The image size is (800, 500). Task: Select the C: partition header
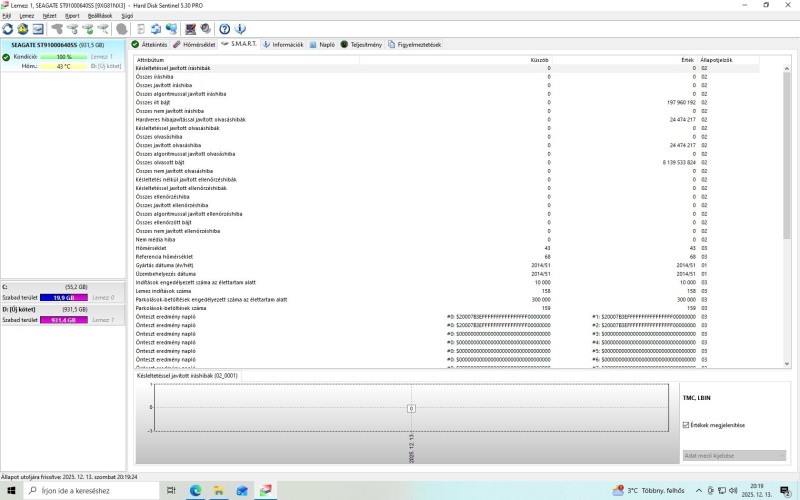(63, 287)
